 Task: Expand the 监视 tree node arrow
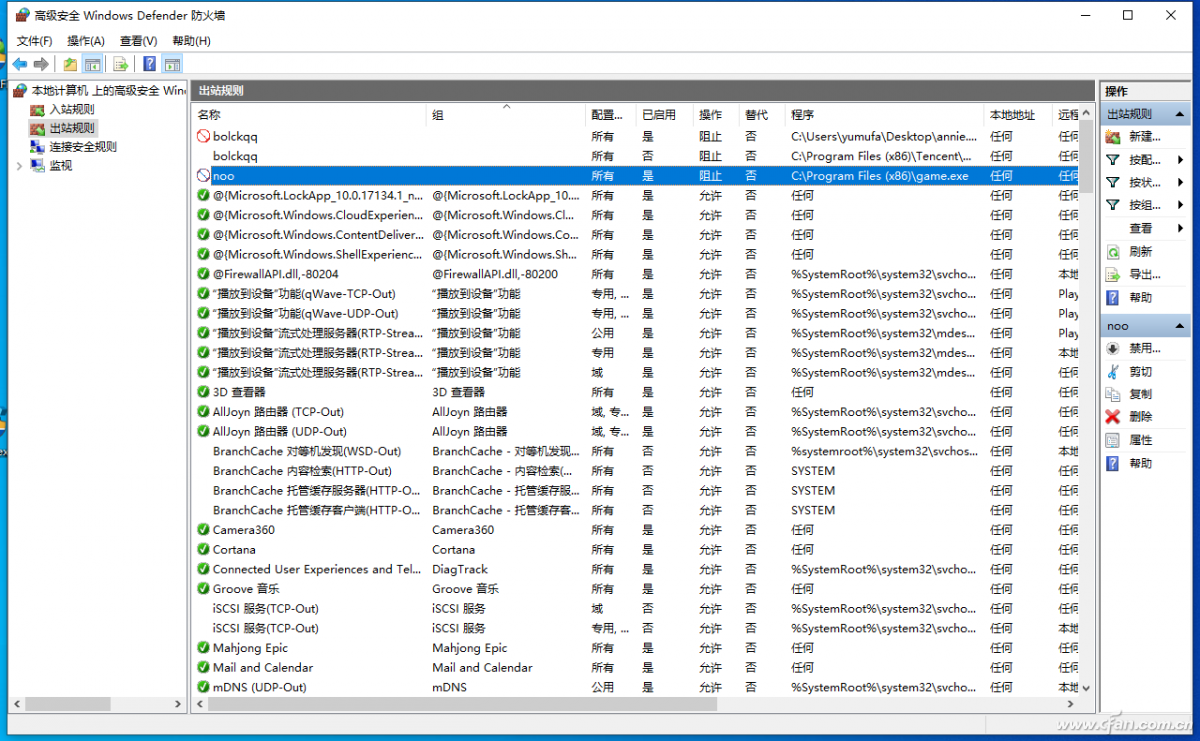click(x=19, y=166)
